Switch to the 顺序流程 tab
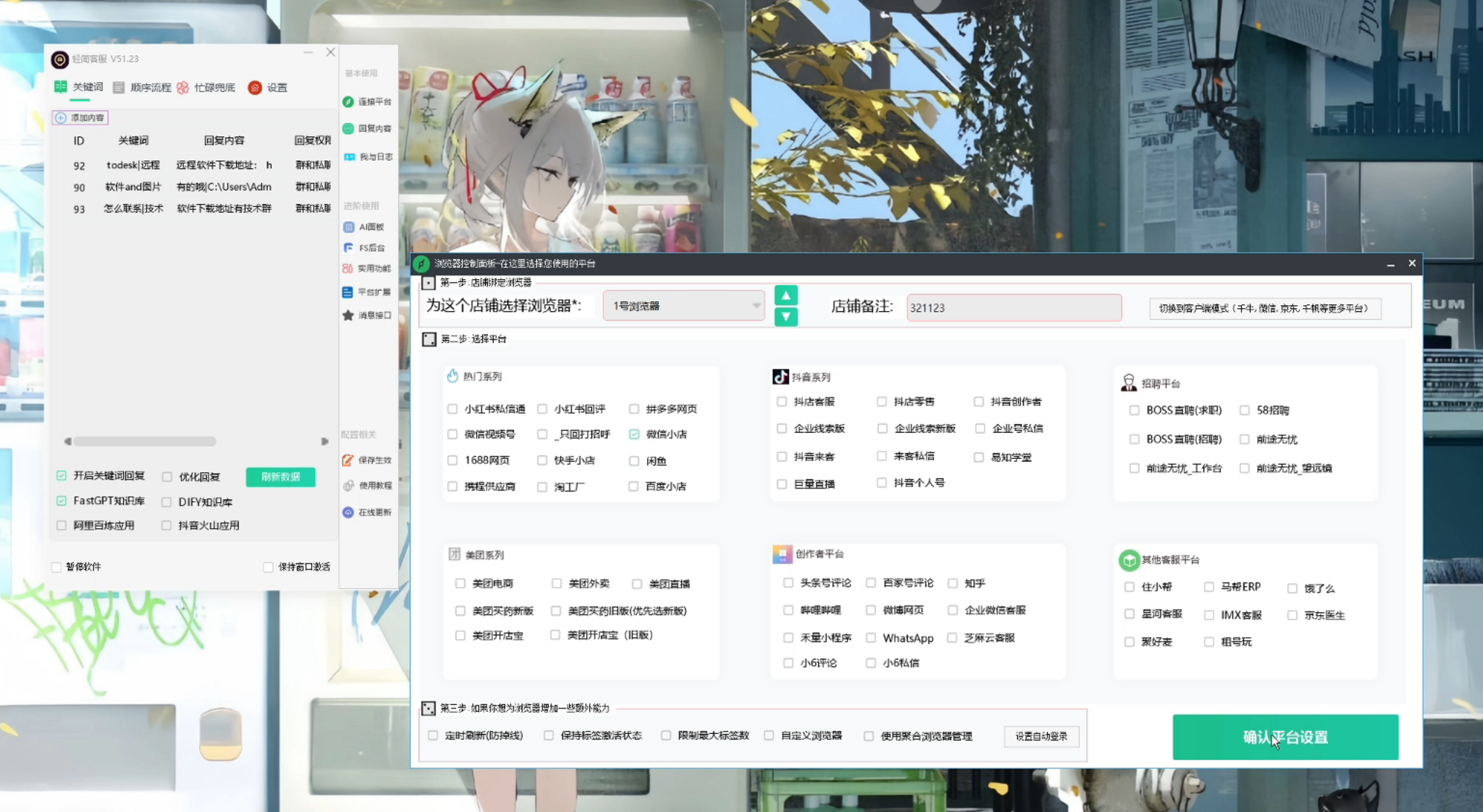The width and height of the screenshot is (1483, 812). 142,88
